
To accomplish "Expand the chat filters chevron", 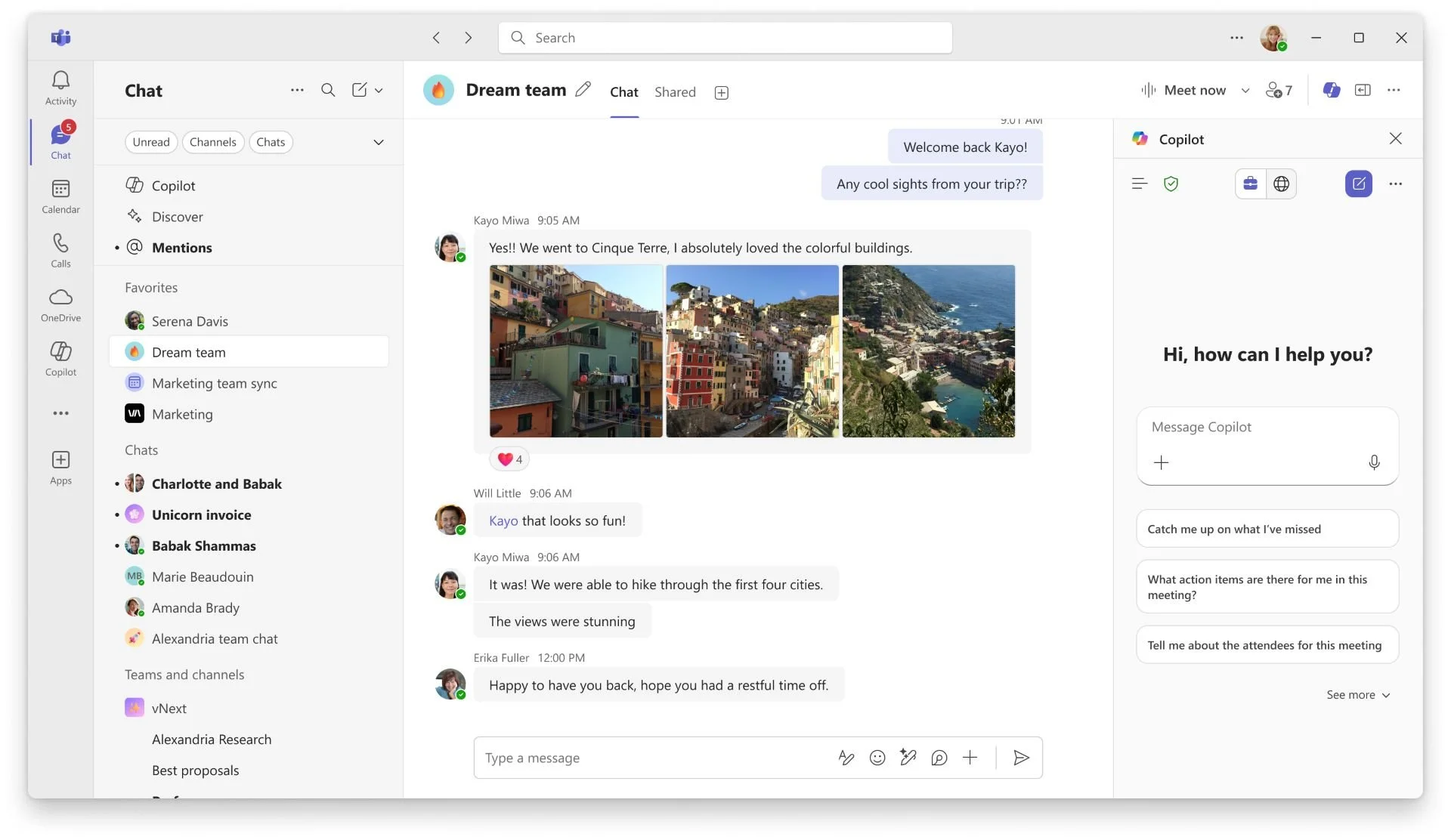I will click(x=379, y=142).
